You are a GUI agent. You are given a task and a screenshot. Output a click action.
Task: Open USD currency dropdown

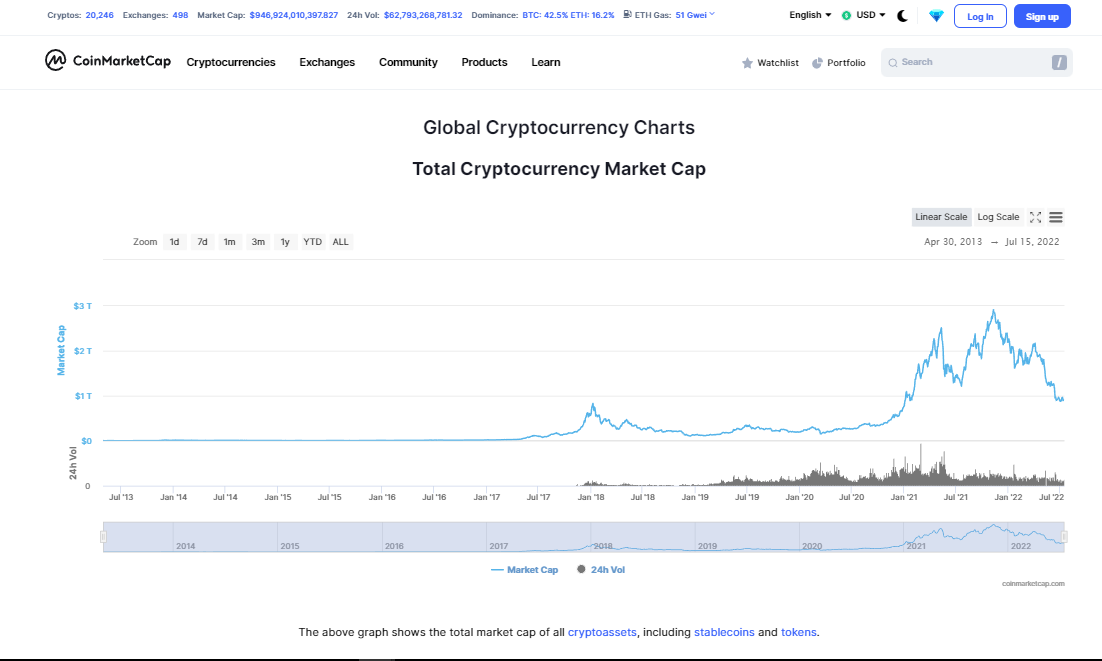pyautogui.click(x=864, y=15)
